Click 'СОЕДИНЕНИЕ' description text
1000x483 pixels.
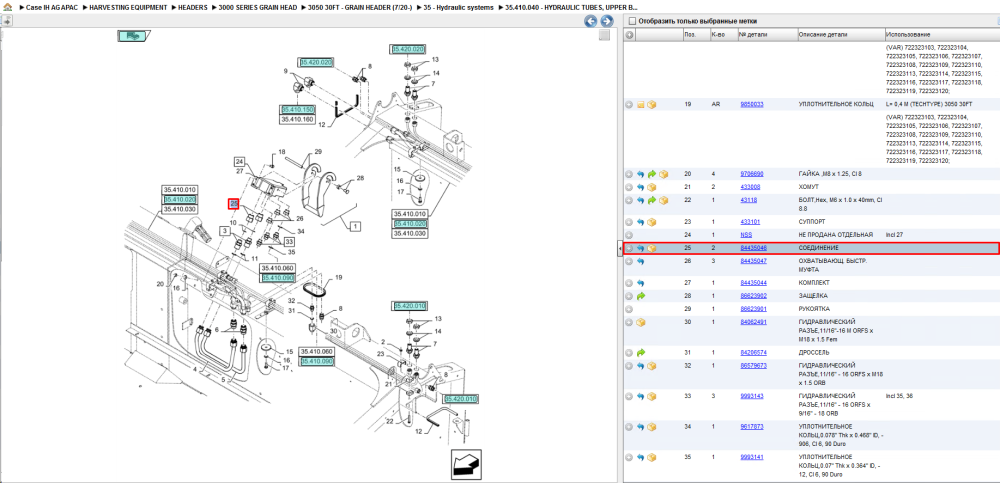[x=819, y=248]
